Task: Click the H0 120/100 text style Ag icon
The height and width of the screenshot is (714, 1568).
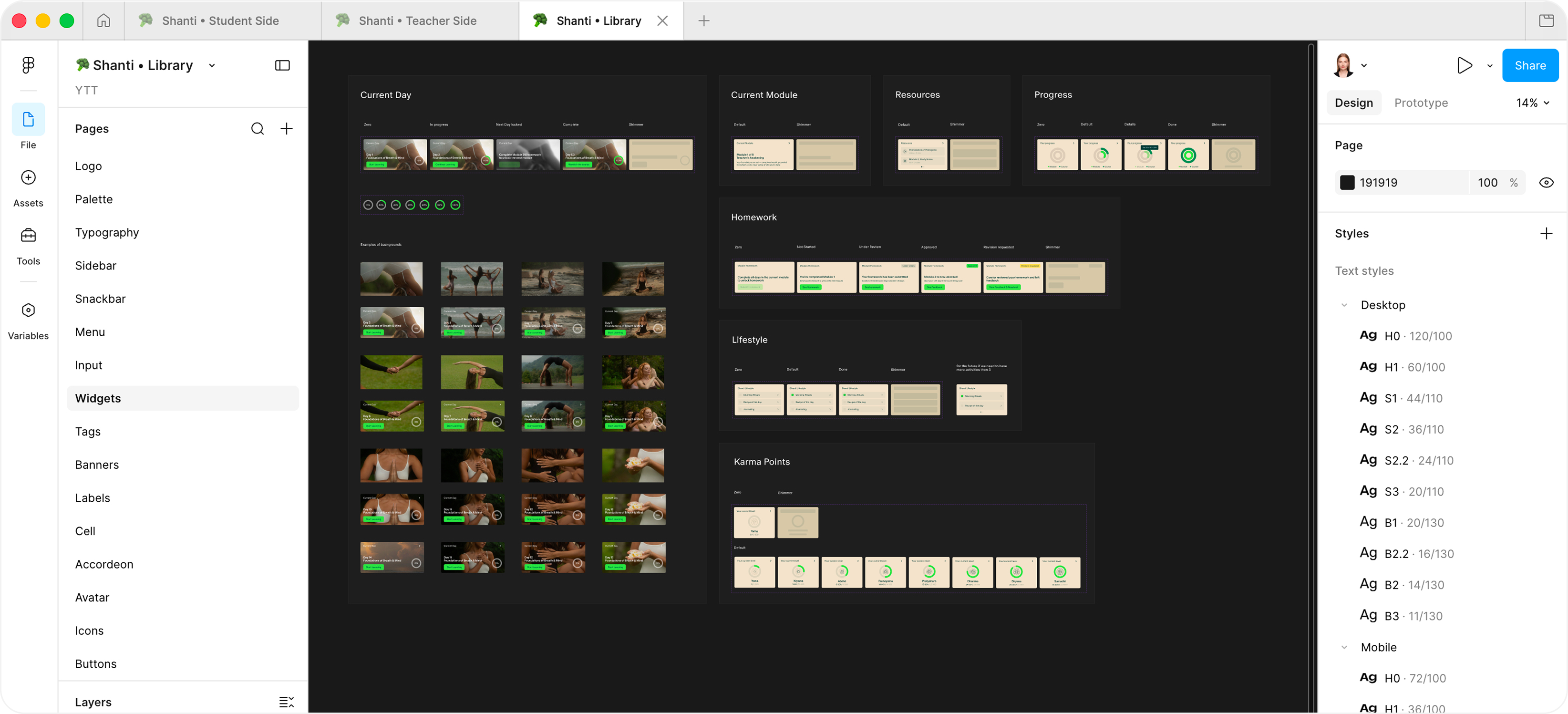Action: [1368, 335]
